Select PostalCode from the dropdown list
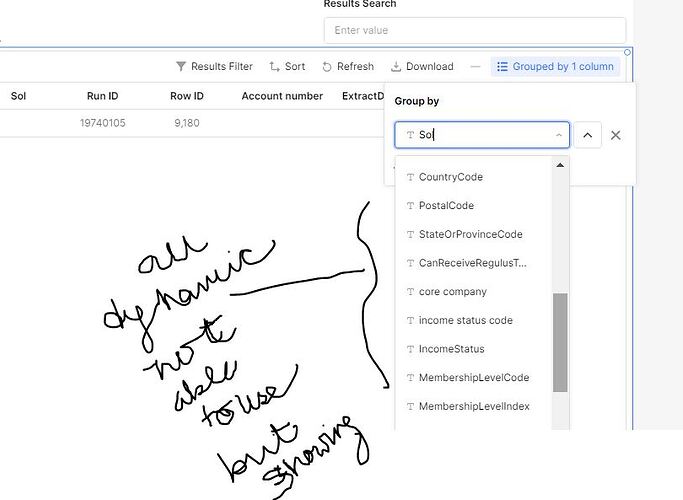The height and width of the screenshot is (500, 683). coord(446,206)
